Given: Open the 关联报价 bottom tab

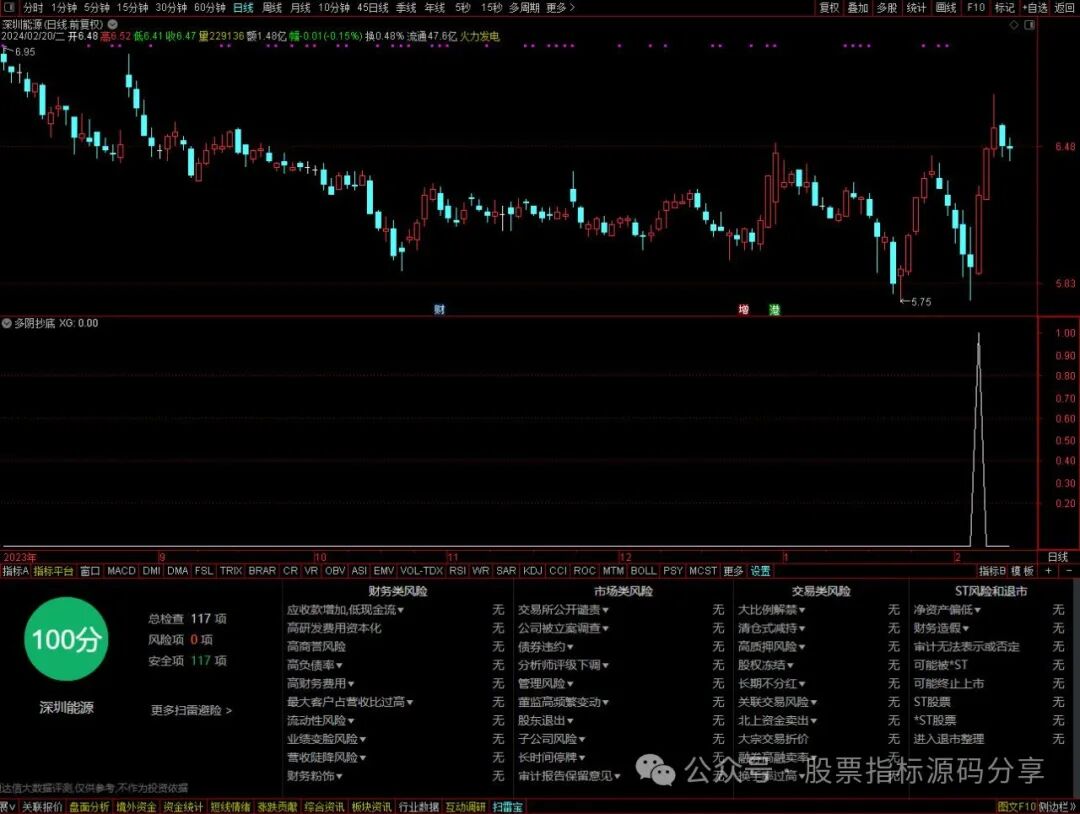Looking at the screenshot, I should coord(42,806).
